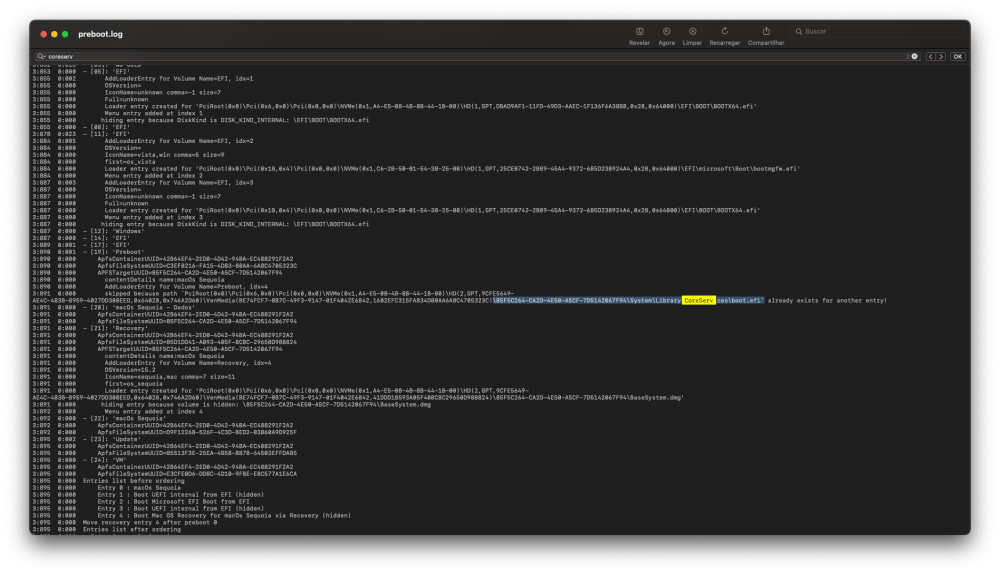The height and width of the screenshot is (574, 1000).
Task: Click 'Entries list after ordering' line
Action: pyautogui.click(x=132, y=529)
